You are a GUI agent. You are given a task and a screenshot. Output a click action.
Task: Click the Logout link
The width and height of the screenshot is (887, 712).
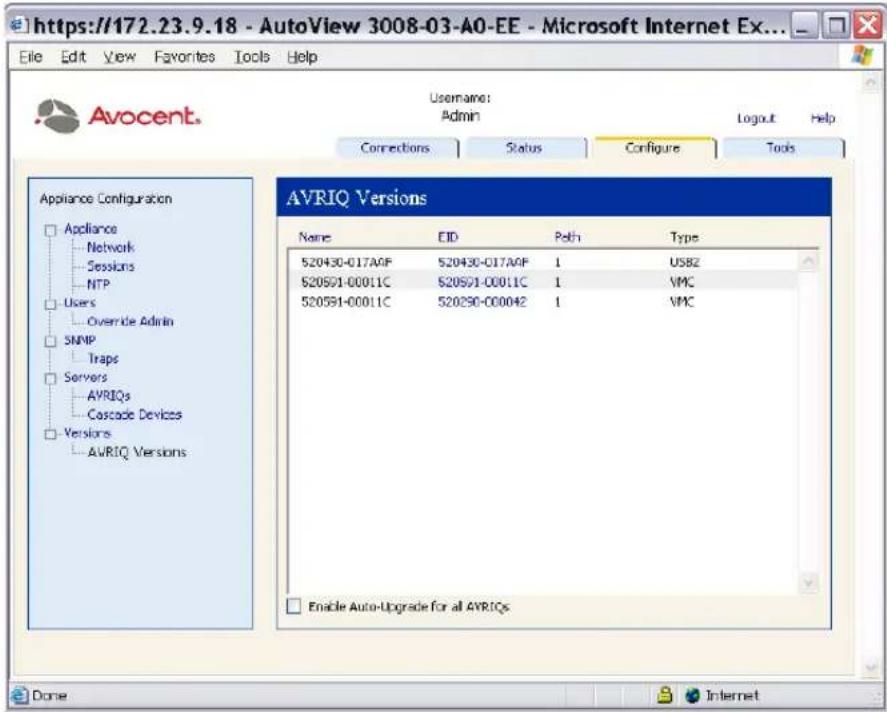click(756, 118)
